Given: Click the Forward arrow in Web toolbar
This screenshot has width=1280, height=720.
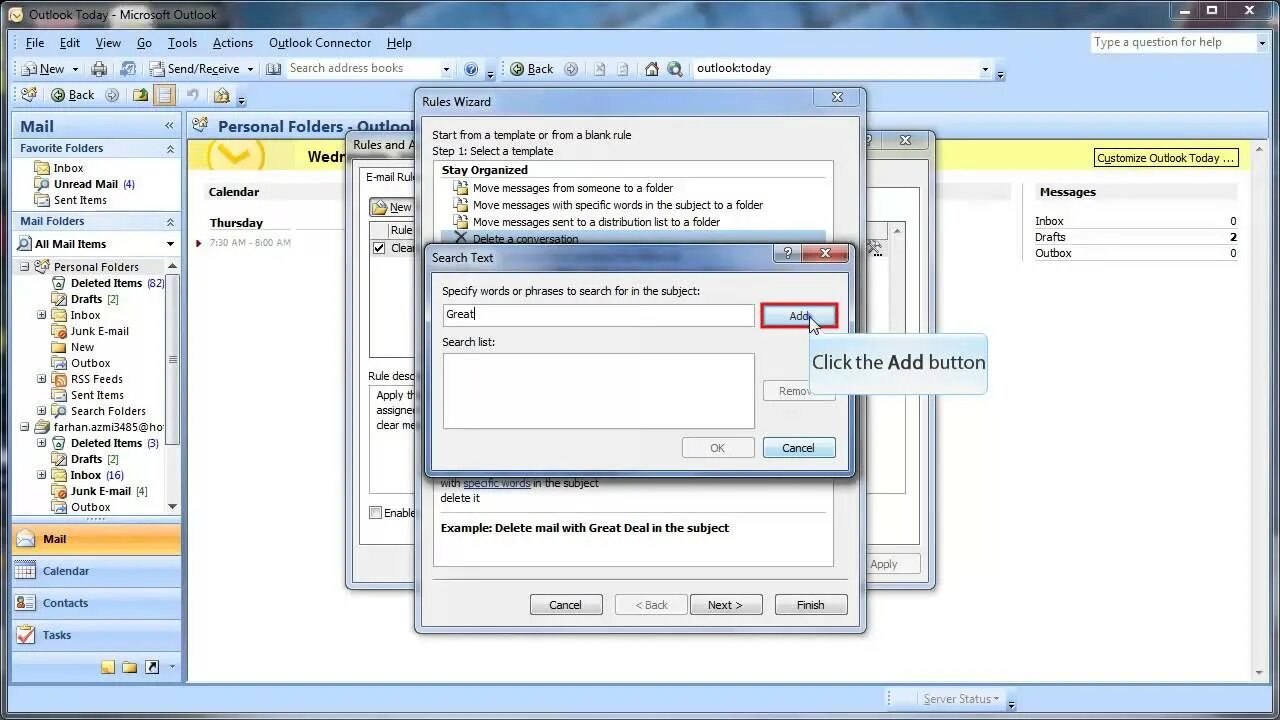Looking at the screenshot, I should [x=571, y=69].
